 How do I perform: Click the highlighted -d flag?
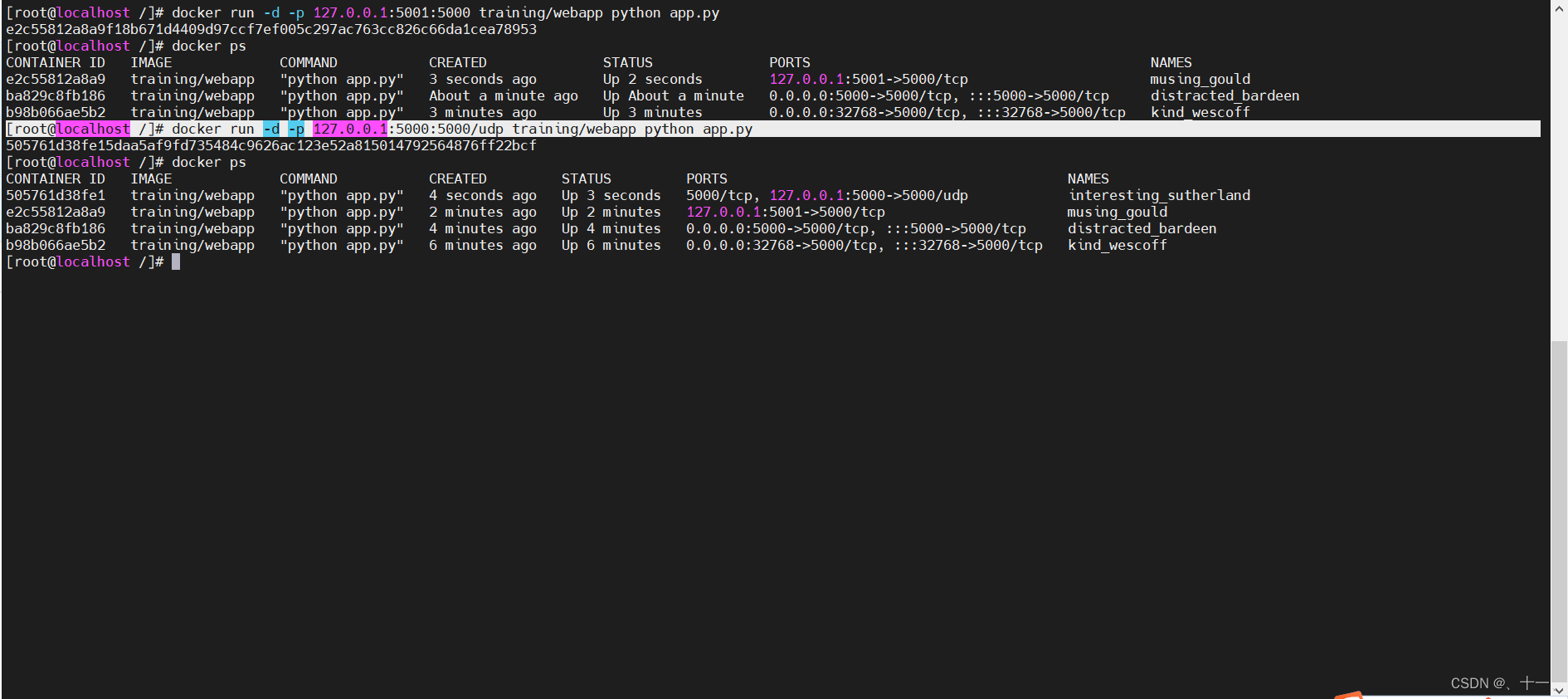(x=271, y=129)
